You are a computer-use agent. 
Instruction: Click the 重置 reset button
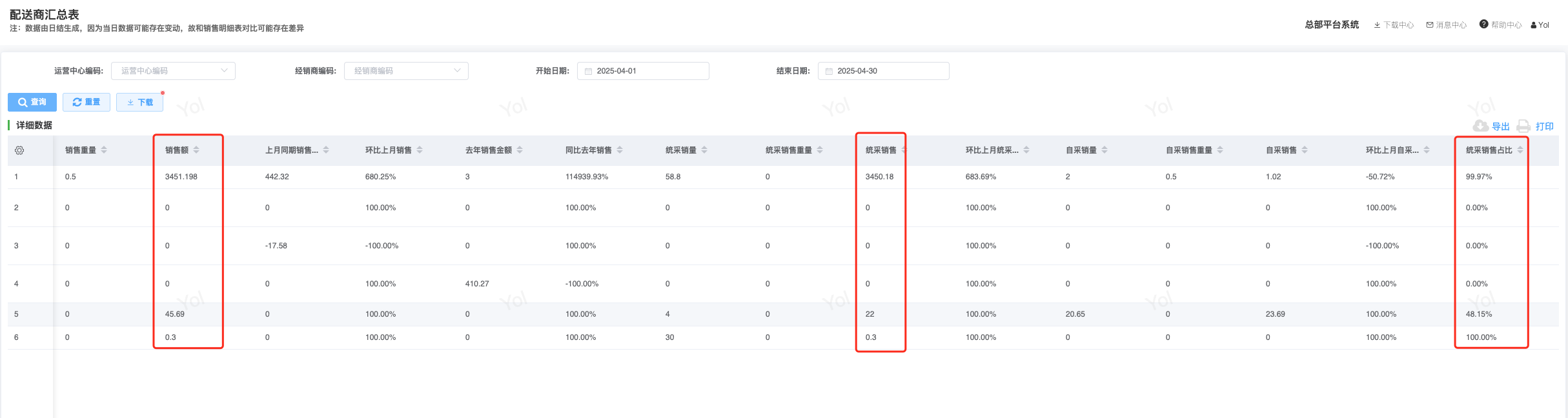(87, 102)
